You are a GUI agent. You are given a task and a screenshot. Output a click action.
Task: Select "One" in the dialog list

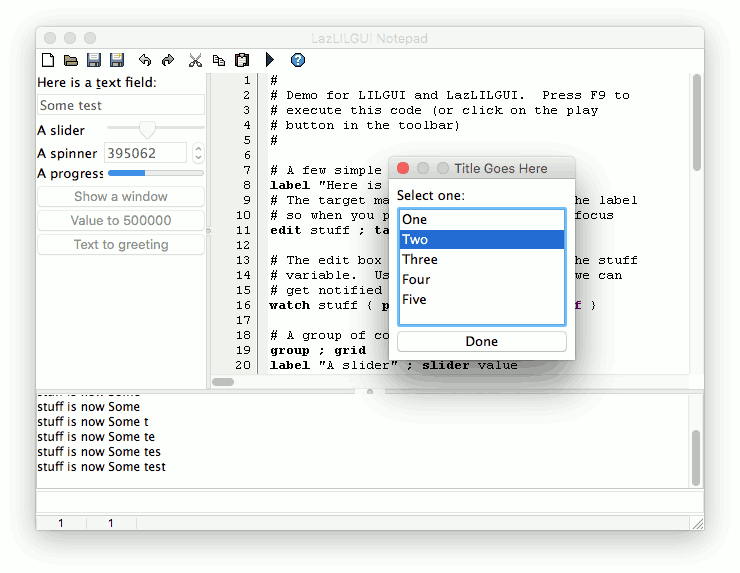[x=414, y=219]
